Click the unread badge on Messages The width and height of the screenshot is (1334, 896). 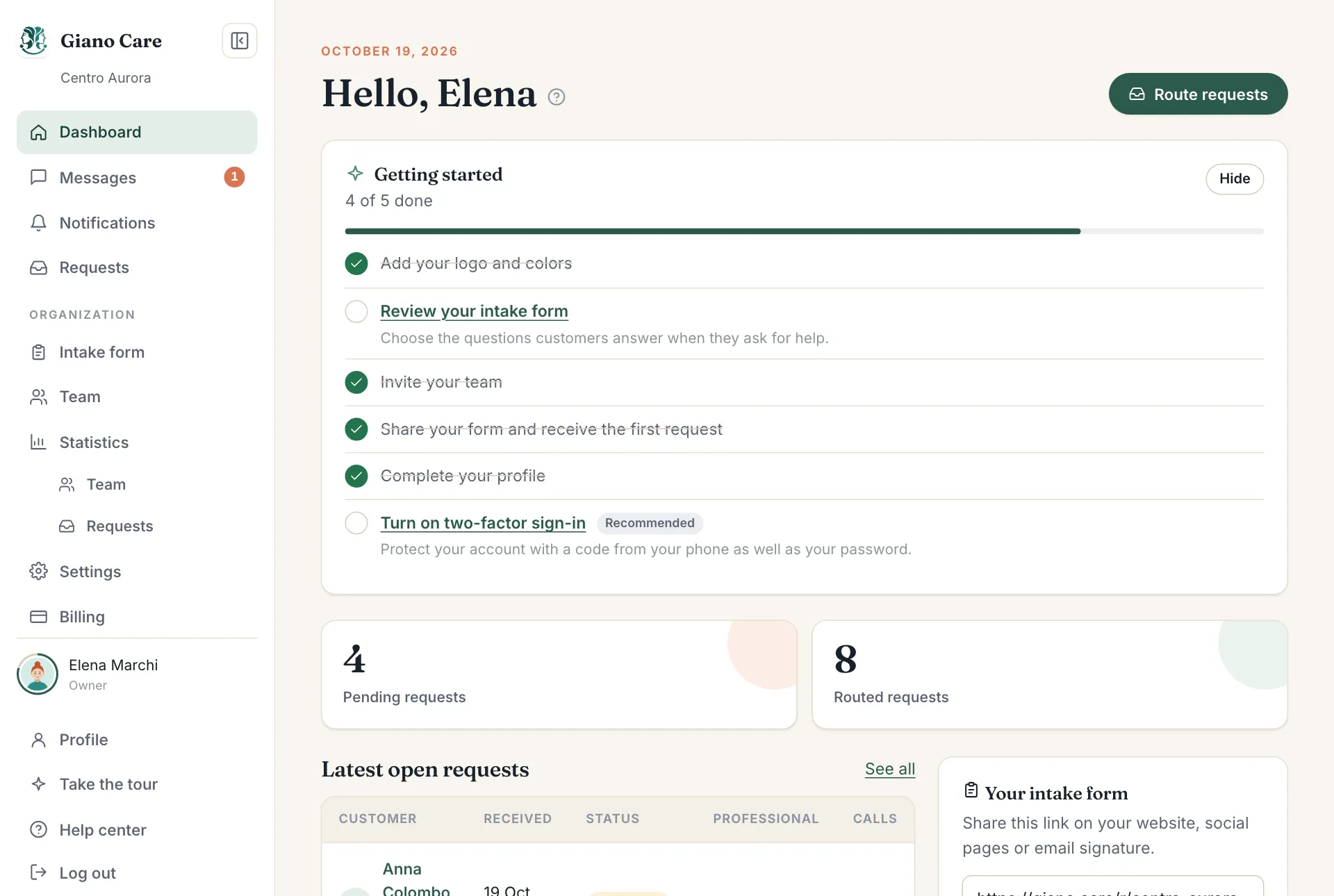coord(234,177)
